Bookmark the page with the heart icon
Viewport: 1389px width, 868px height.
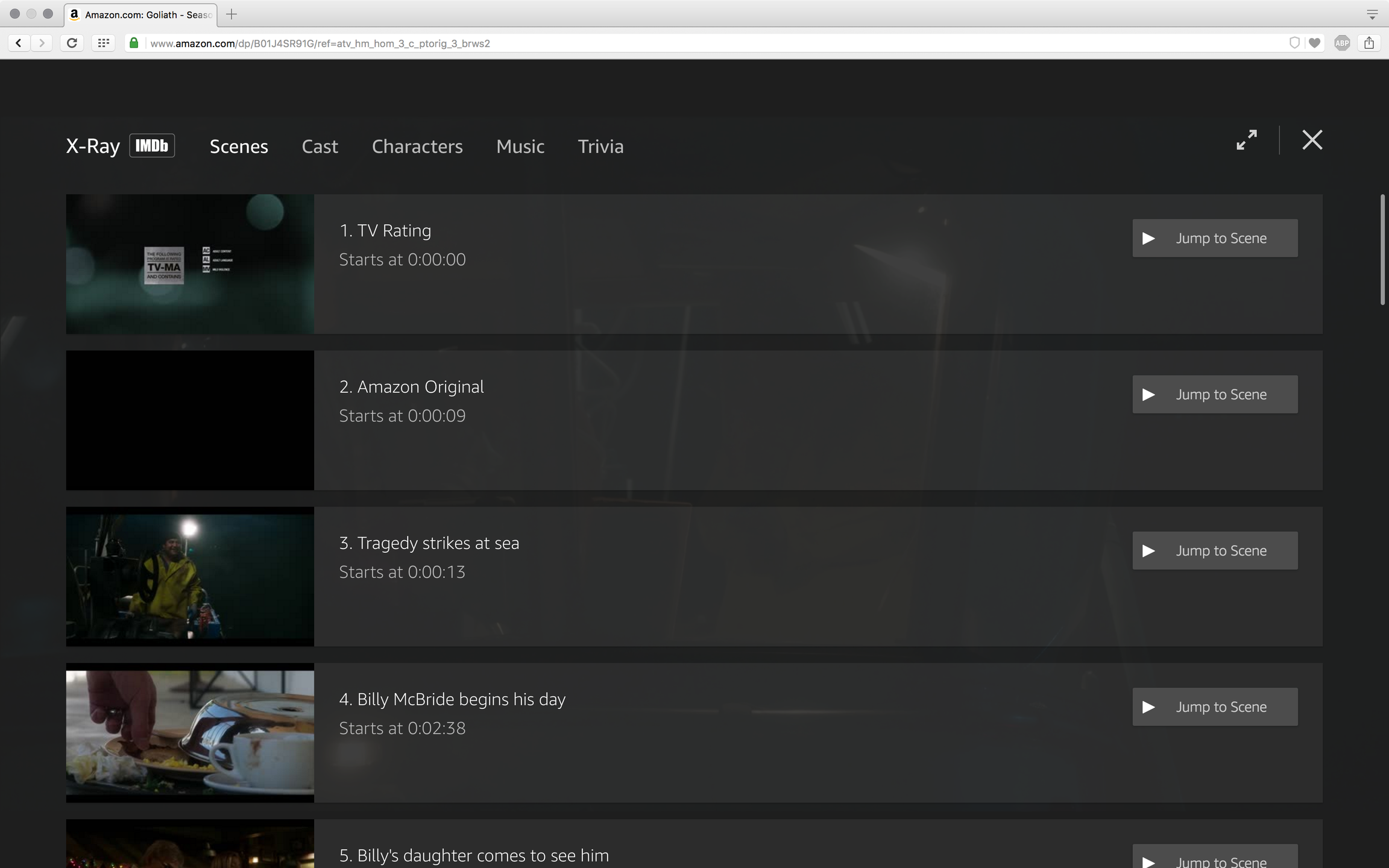point(1314,43)
